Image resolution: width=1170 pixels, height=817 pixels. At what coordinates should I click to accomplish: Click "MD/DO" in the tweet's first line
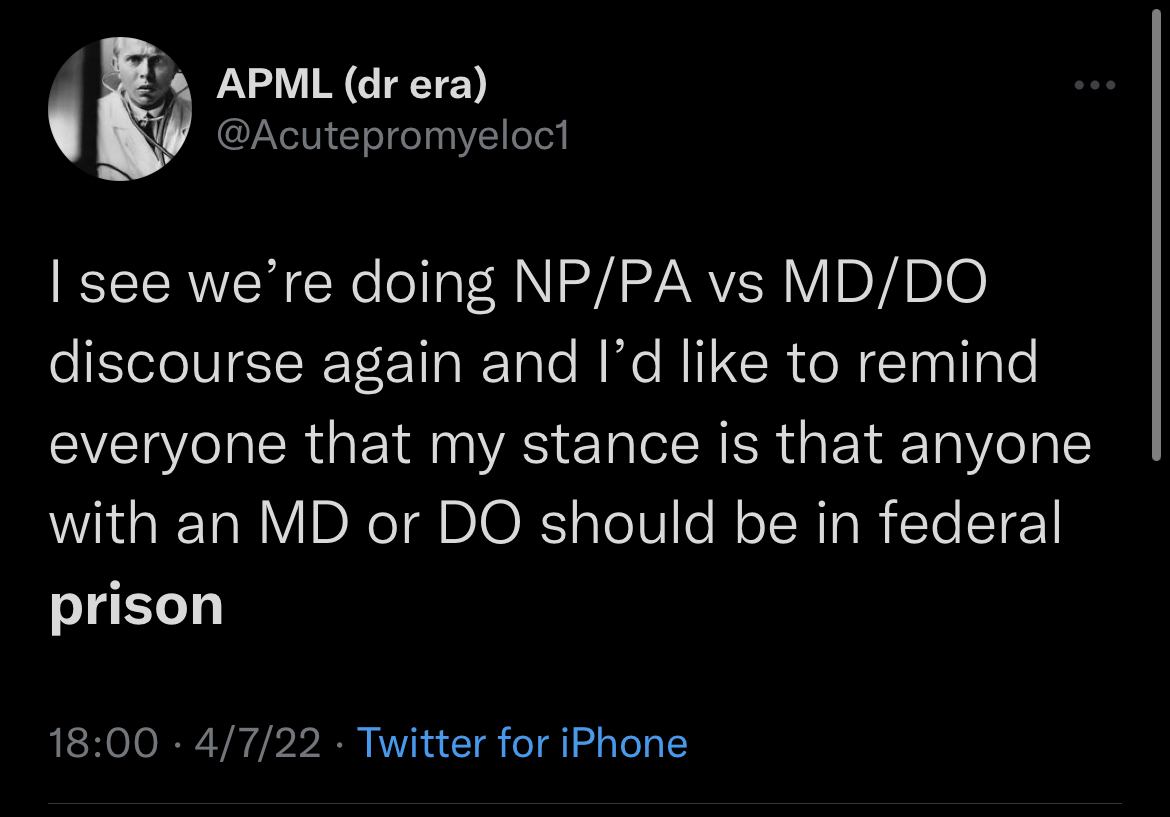(x=884, y=283)
